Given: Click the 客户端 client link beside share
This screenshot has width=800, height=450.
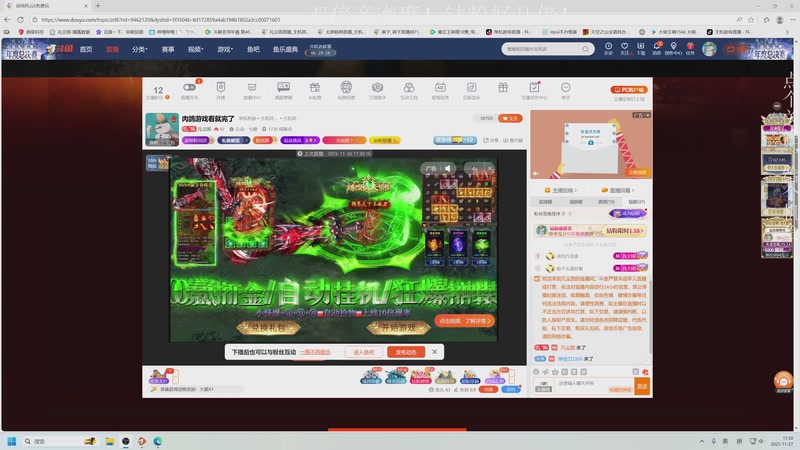Looking at the screenshot, I should [x=513, y=140].
